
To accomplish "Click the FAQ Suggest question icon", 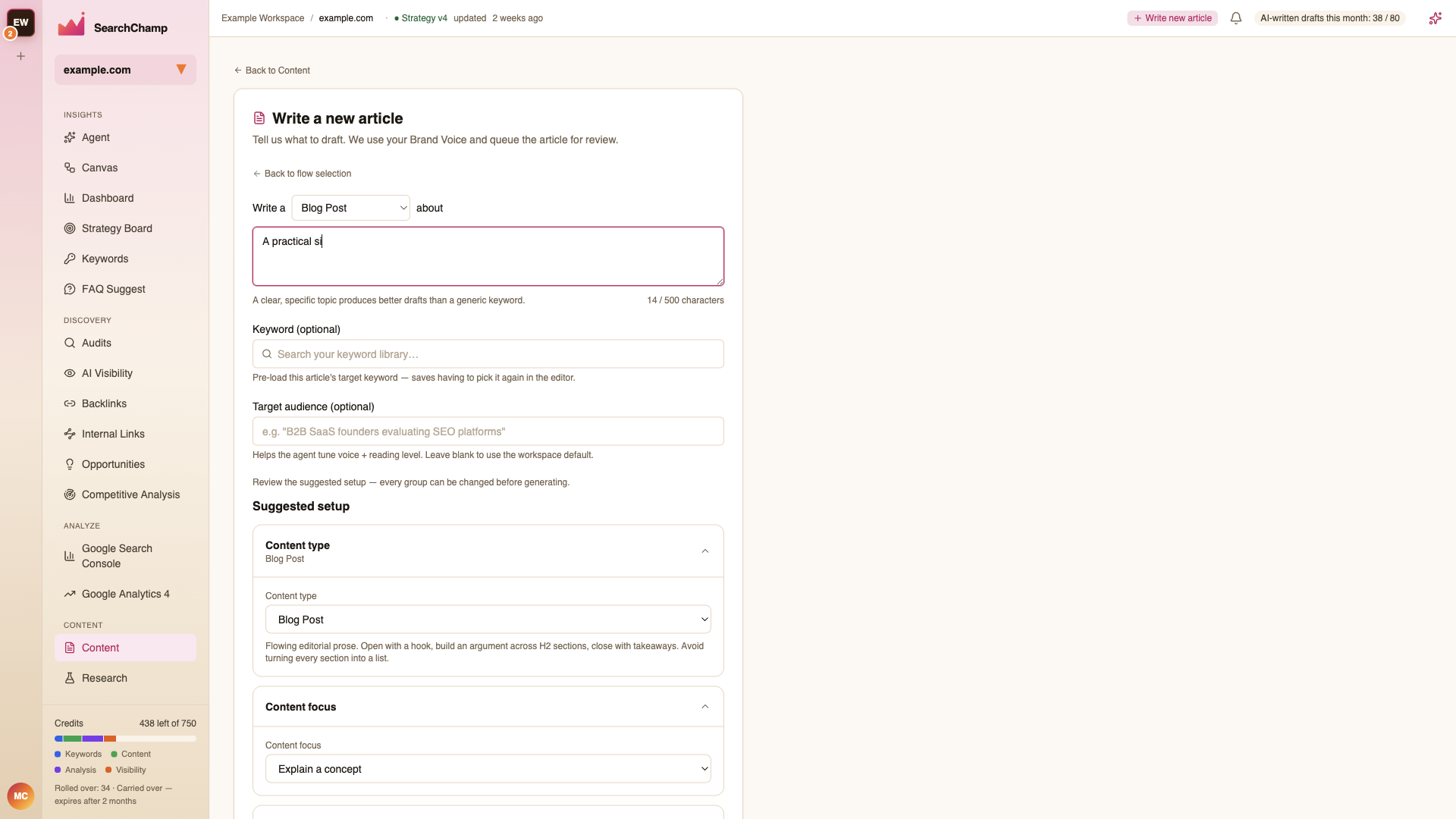I will [70, 289].
